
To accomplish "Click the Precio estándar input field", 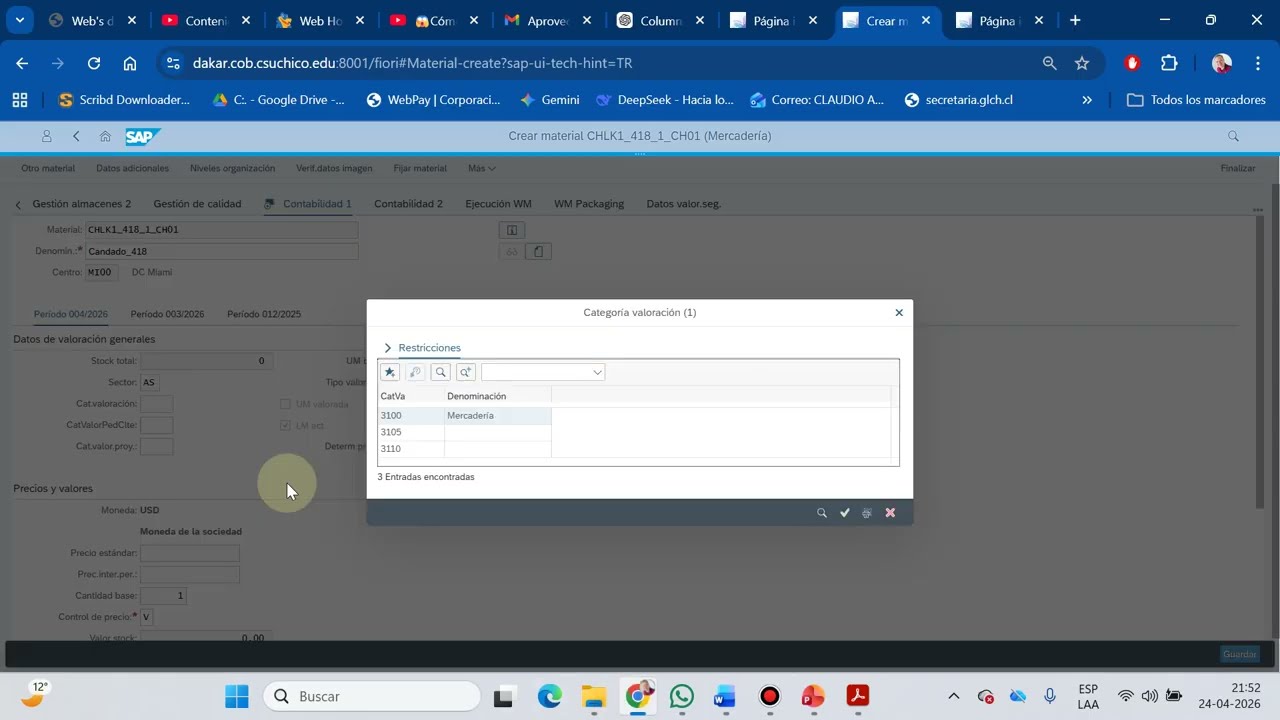I will (x=190, y=553).
